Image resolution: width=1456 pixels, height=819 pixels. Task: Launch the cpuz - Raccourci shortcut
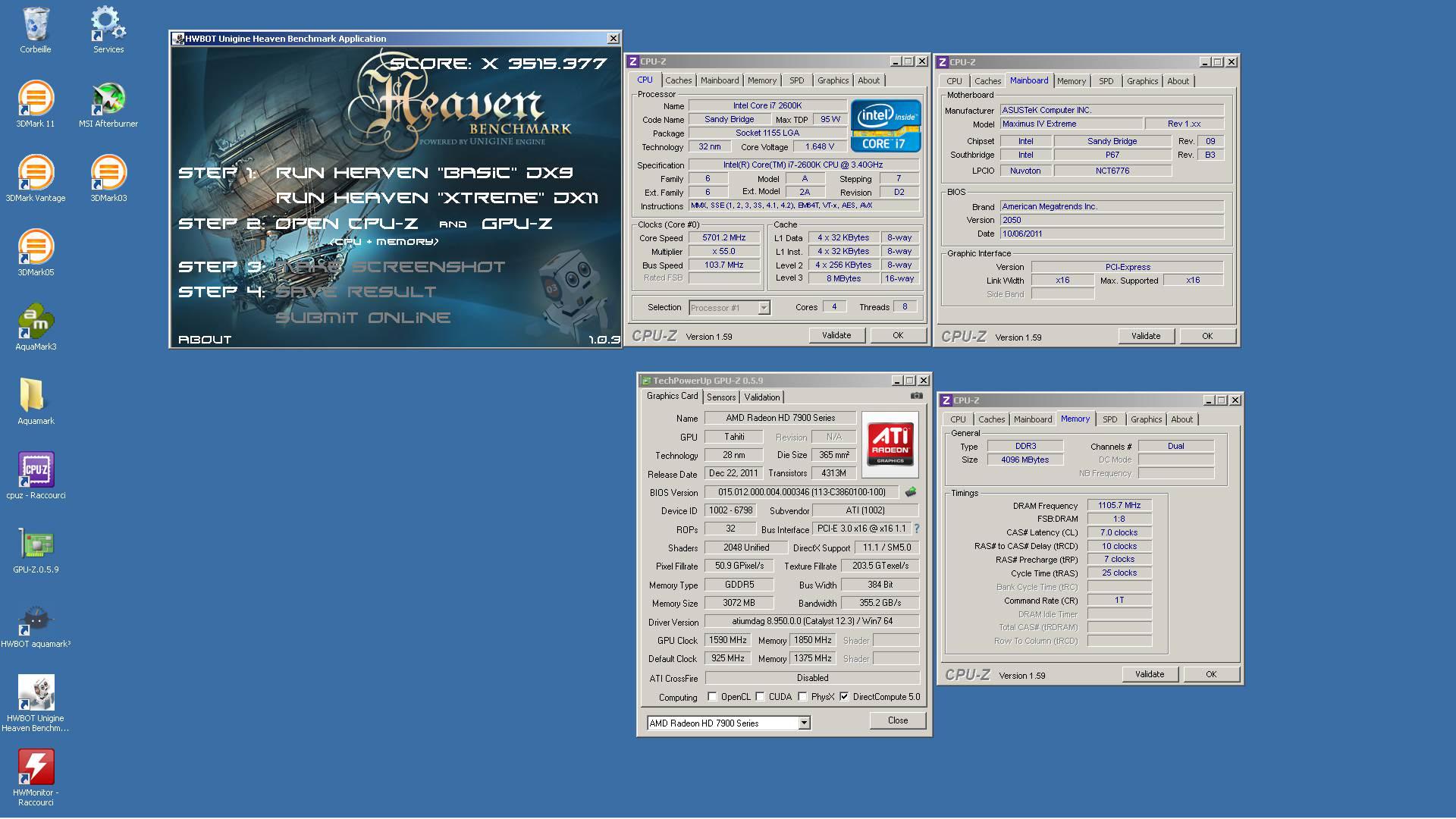point(36,476)
